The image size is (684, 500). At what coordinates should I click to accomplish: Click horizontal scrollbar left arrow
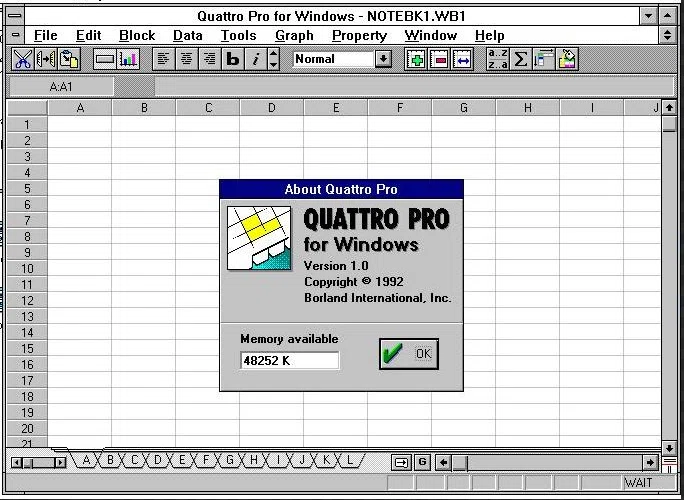pos(444,462)
